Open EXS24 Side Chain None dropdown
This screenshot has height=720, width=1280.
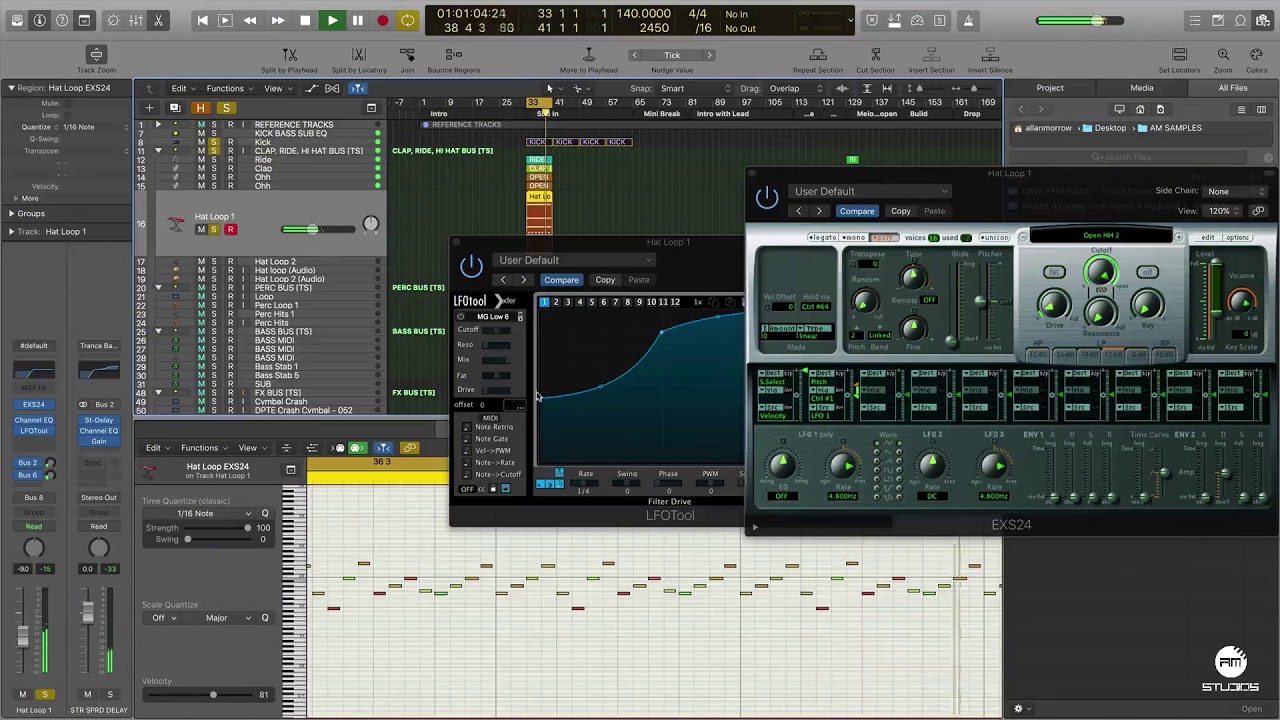coord(1236,191)
